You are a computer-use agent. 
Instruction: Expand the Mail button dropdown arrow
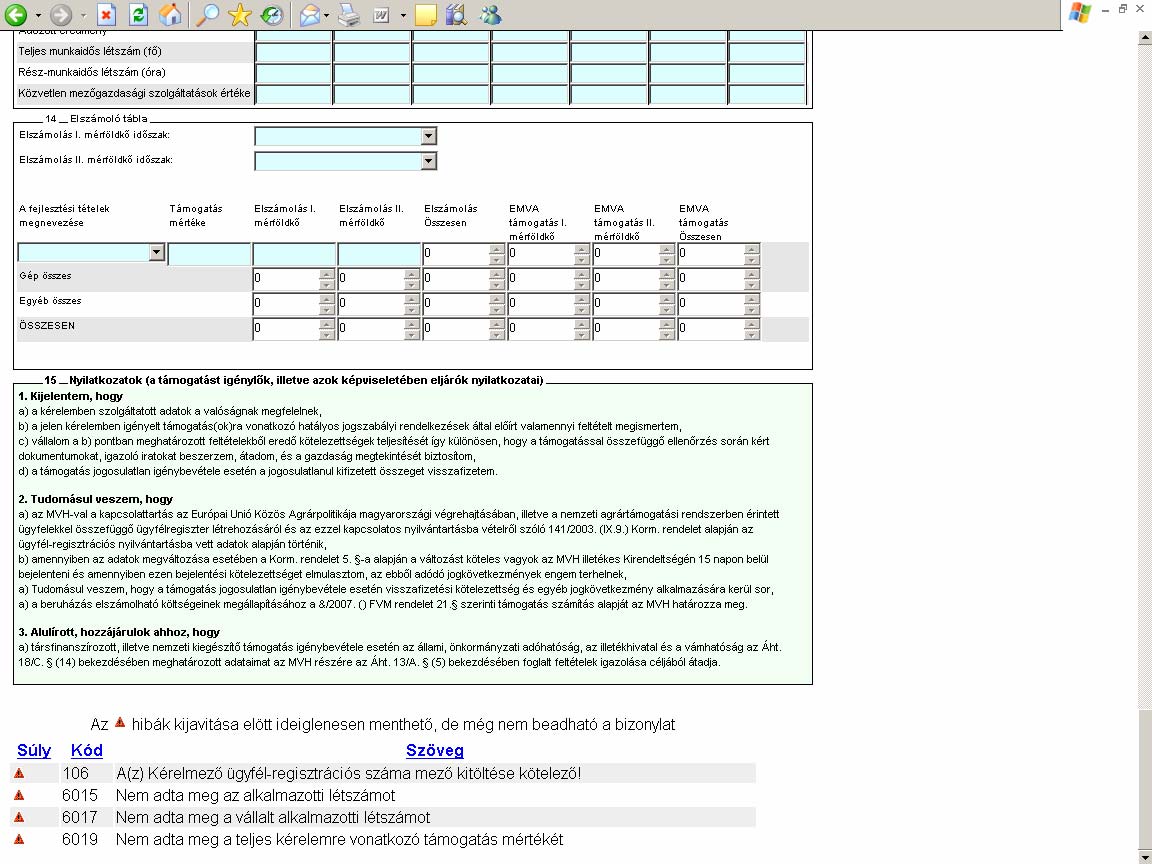tap(326, 15)
